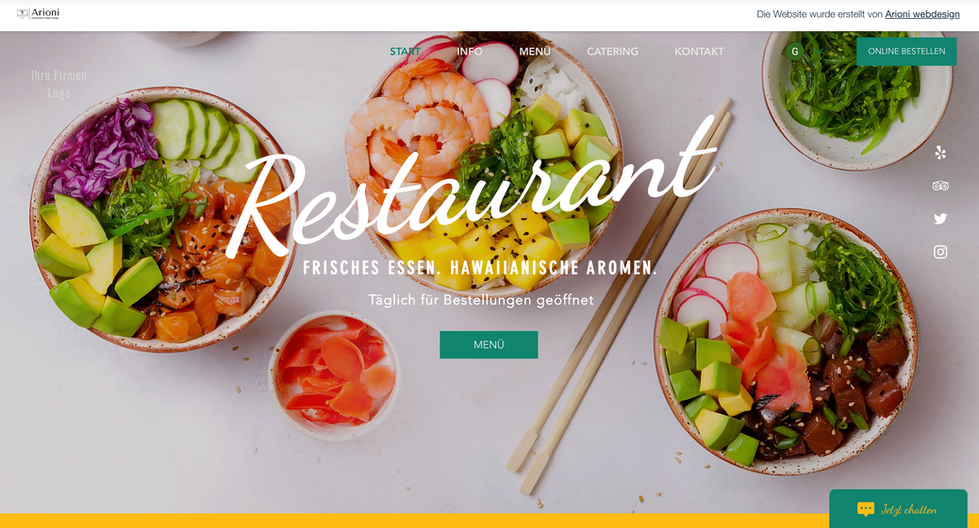
Task: Open the Instagram social icon
Action: [x=940, y=252]
